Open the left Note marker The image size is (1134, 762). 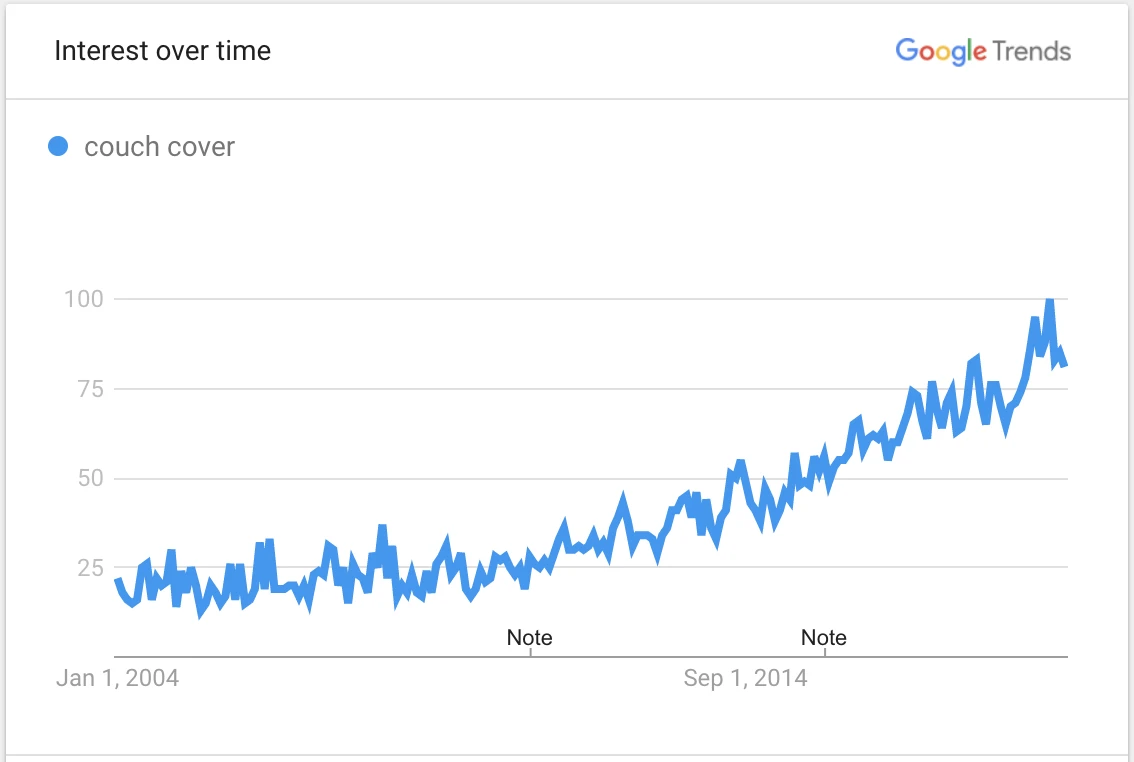[529, 637]
